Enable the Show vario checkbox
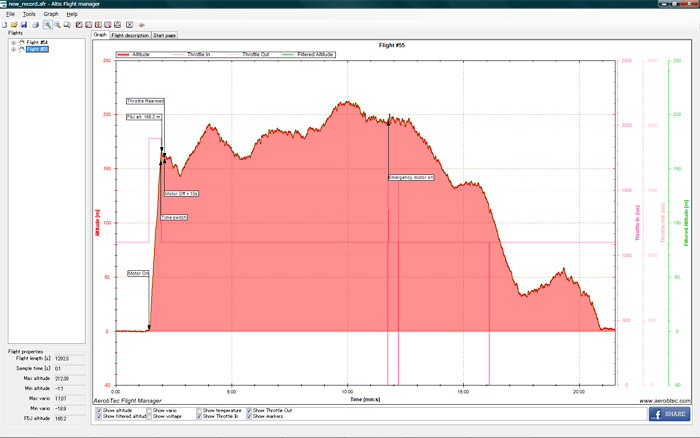Viewport: 700px width, 438px height. tap(149, 410)
